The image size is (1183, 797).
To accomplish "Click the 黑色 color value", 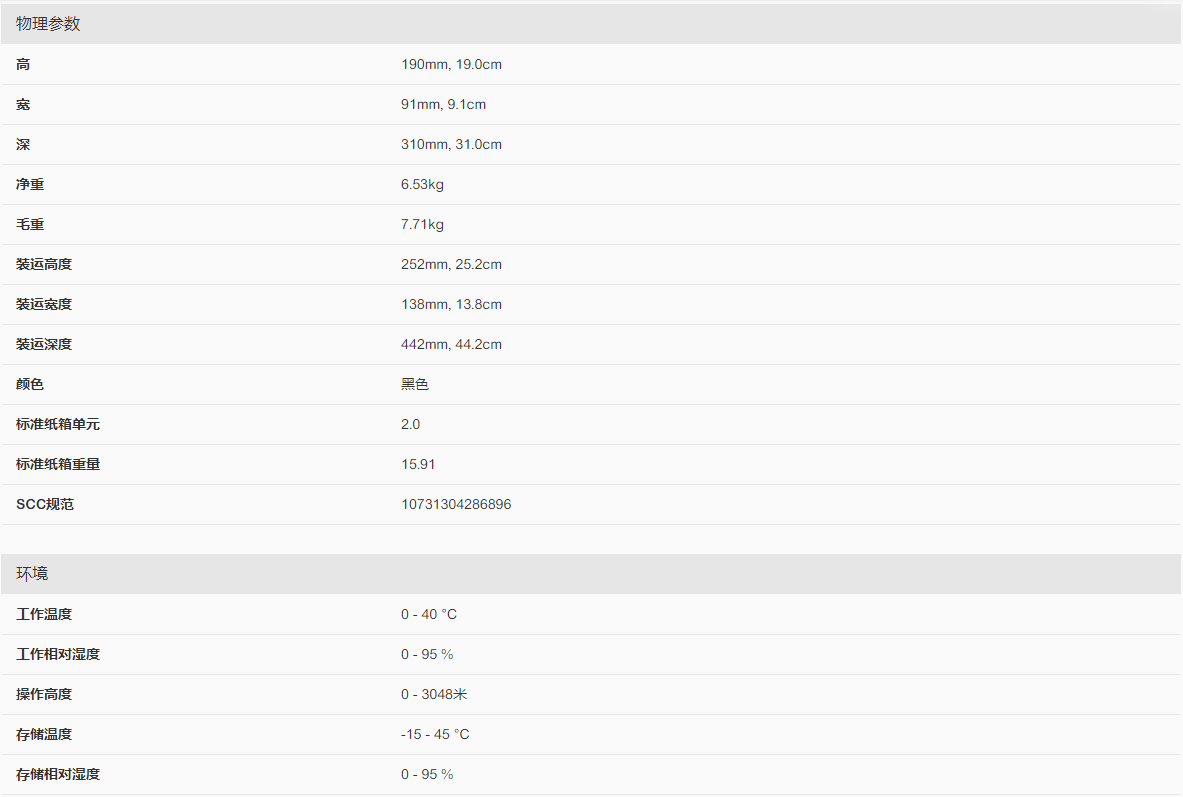I will coord(415,385).
